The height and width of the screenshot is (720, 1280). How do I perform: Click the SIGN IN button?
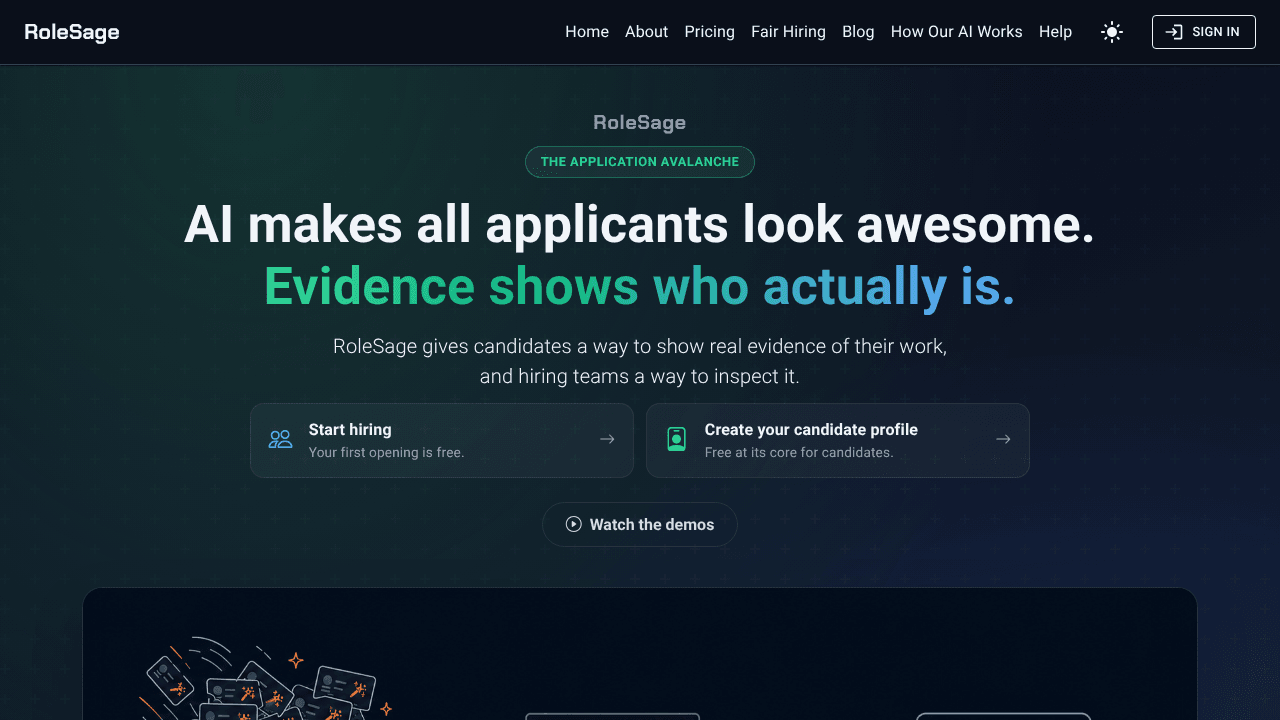[x=1203, y=32]
